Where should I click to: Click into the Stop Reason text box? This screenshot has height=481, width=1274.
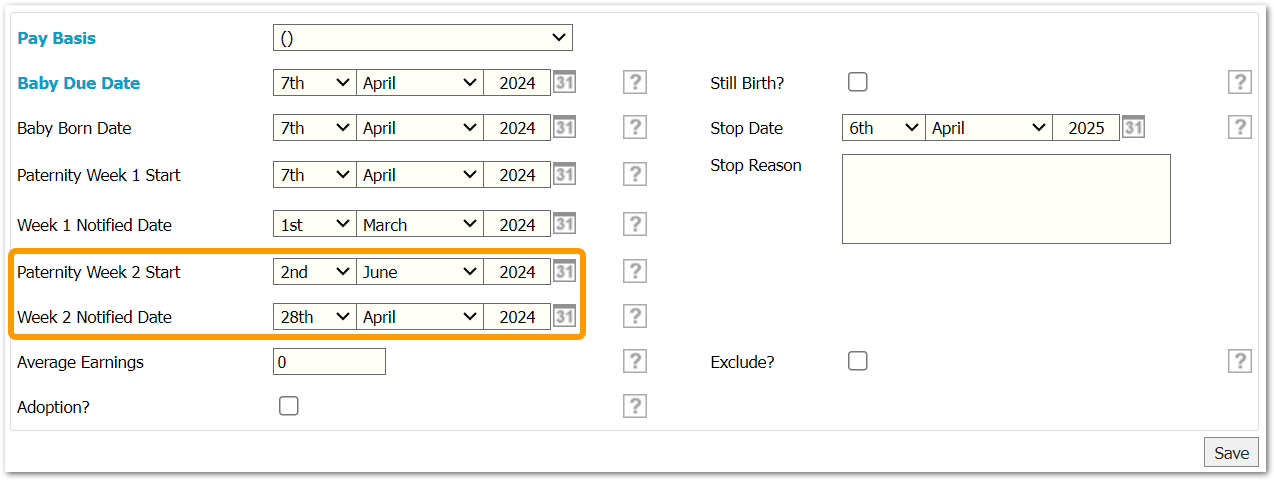coord(1005,199)
